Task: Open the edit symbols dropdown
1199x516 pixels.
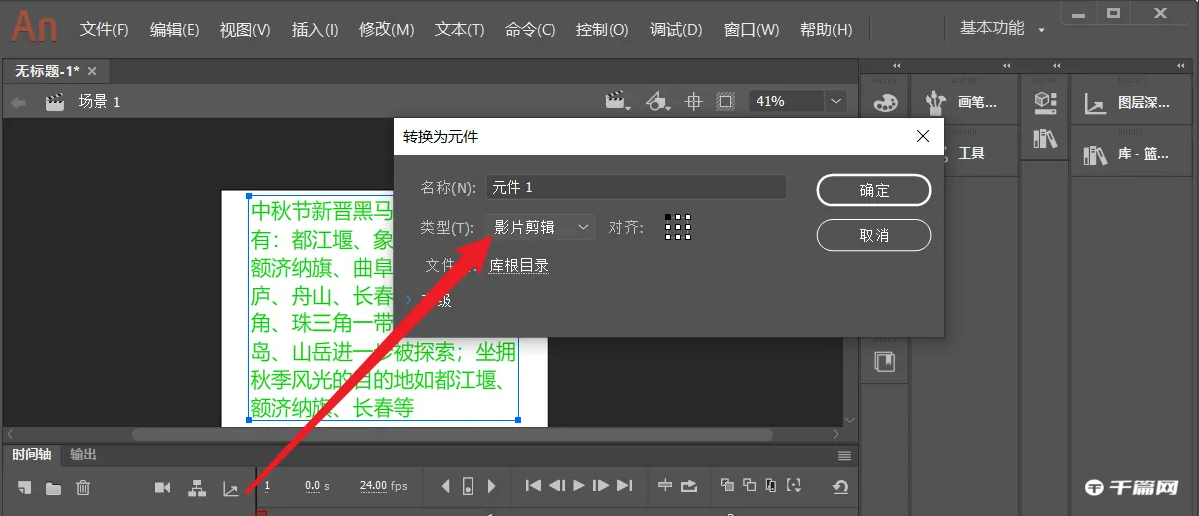Action: pyautogui.click(x=658, y=101)
